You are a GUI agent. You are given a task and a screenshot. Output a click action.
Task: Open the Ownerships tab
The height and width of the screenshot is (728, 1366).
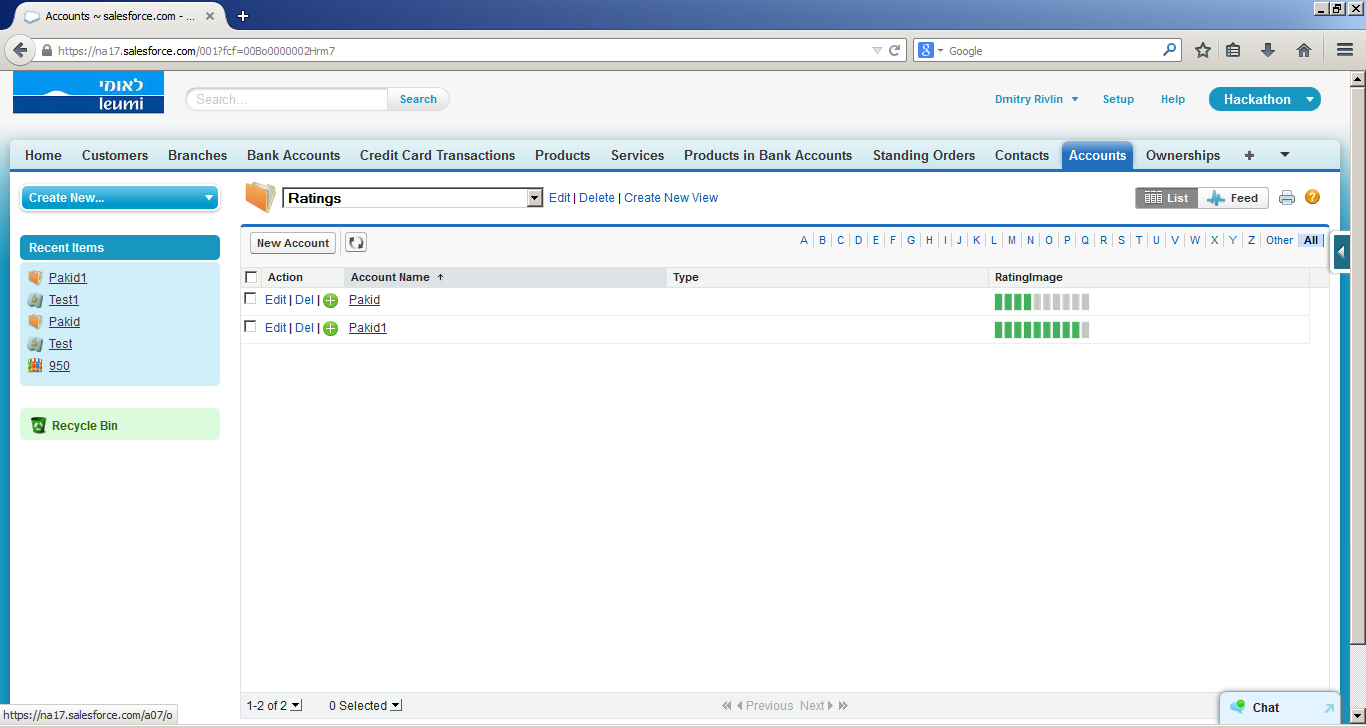pyautogui.click(x=1183, y=155)
